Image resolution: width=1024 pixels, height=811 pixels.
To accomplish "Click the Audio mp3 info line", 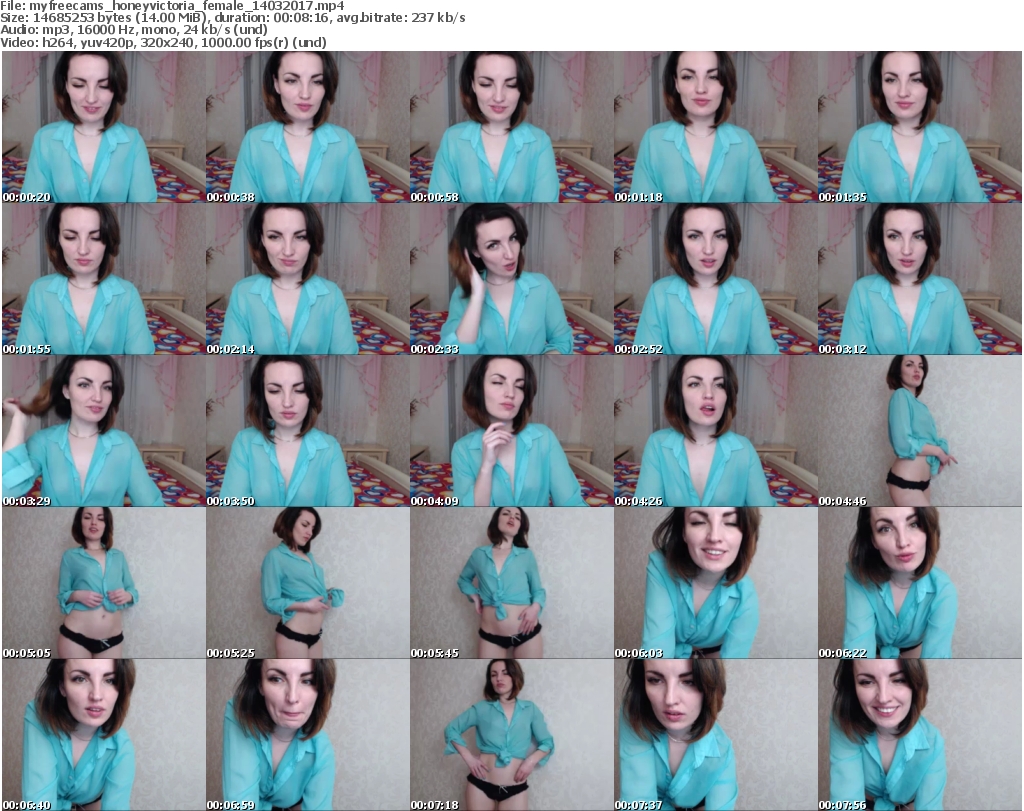I will coord(134,30).
